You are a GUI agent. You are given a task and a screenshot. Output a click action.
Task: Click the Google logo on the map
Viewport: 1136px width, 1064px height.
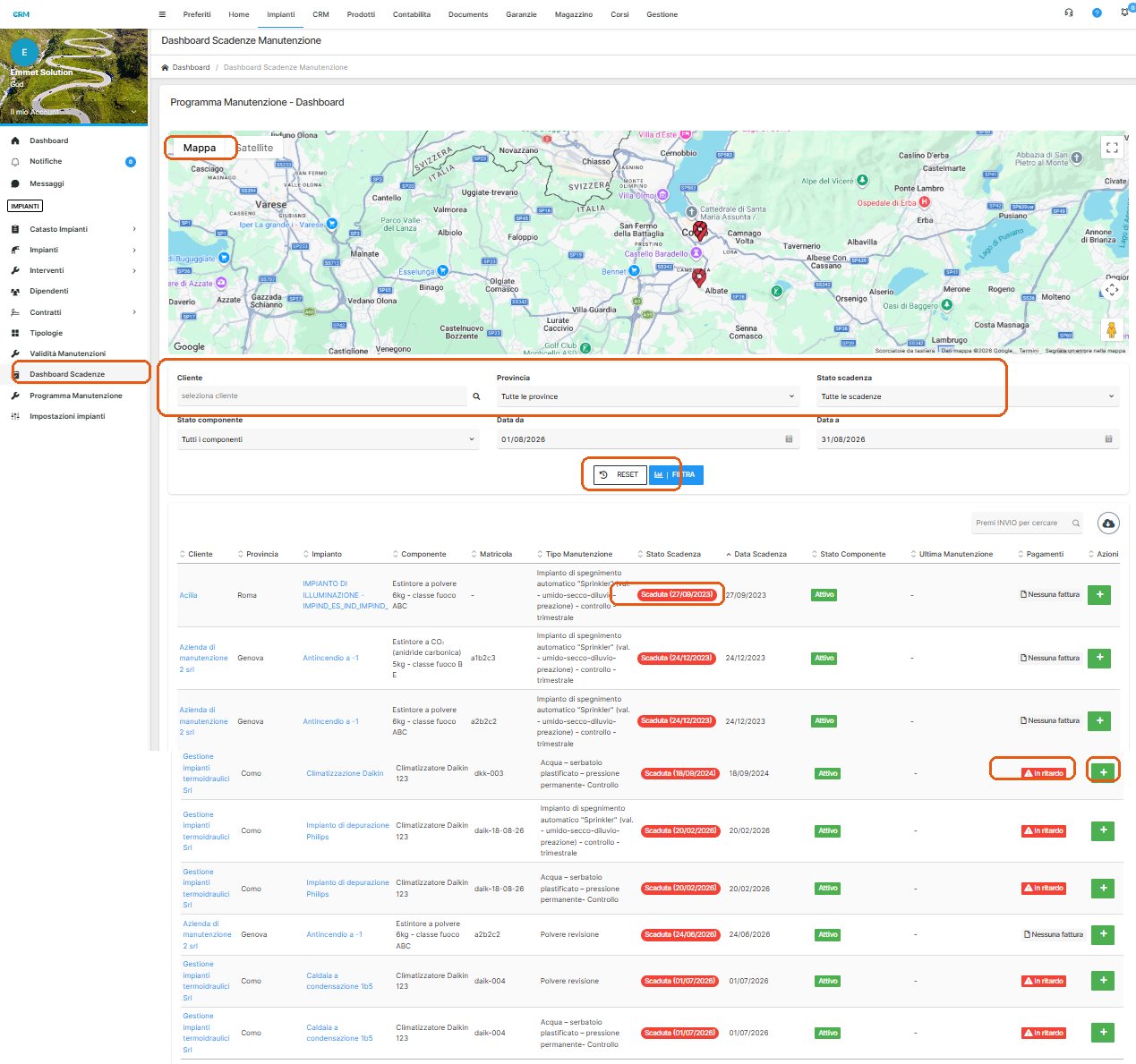click(189, 346)
